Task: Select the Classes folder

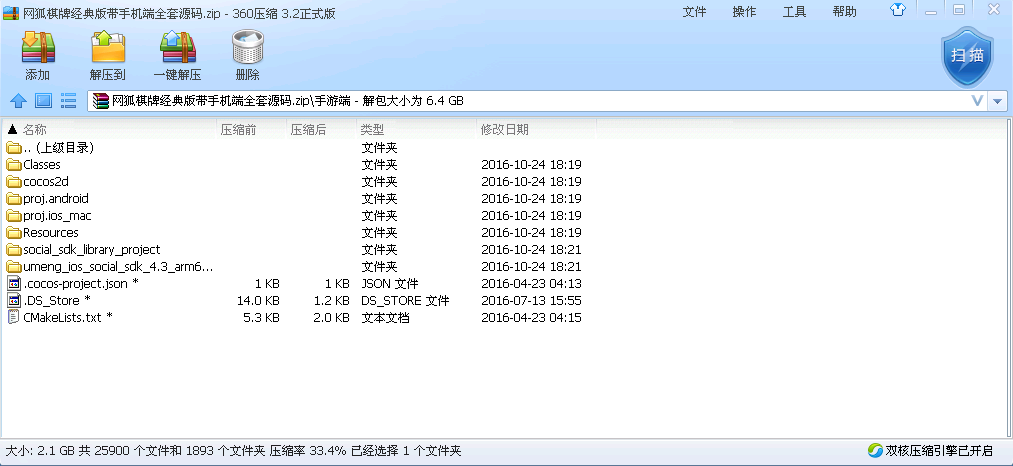Action: tap(42, 164)
